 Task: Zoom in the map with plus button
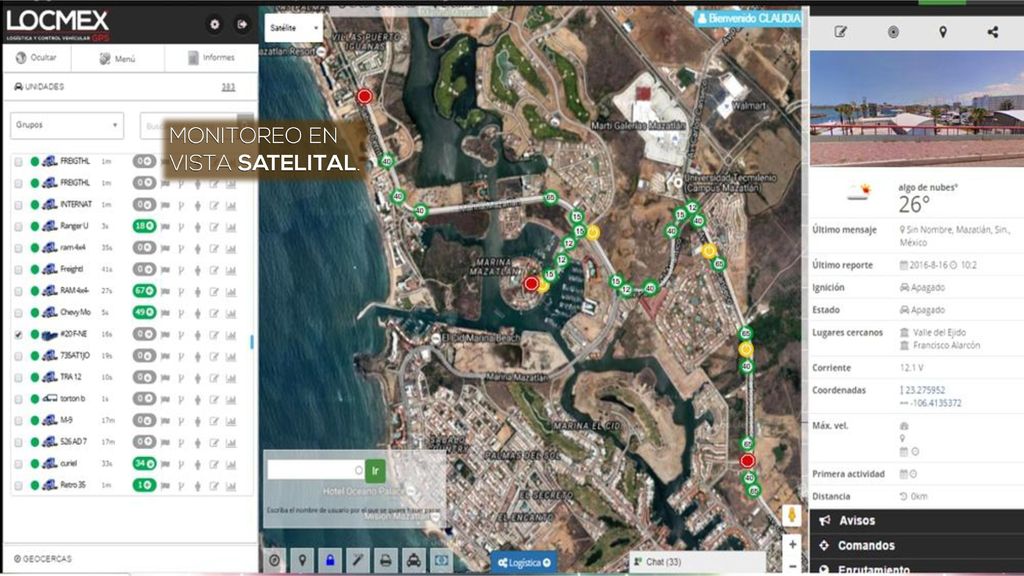pyautogui.click(x=792, y=545)
